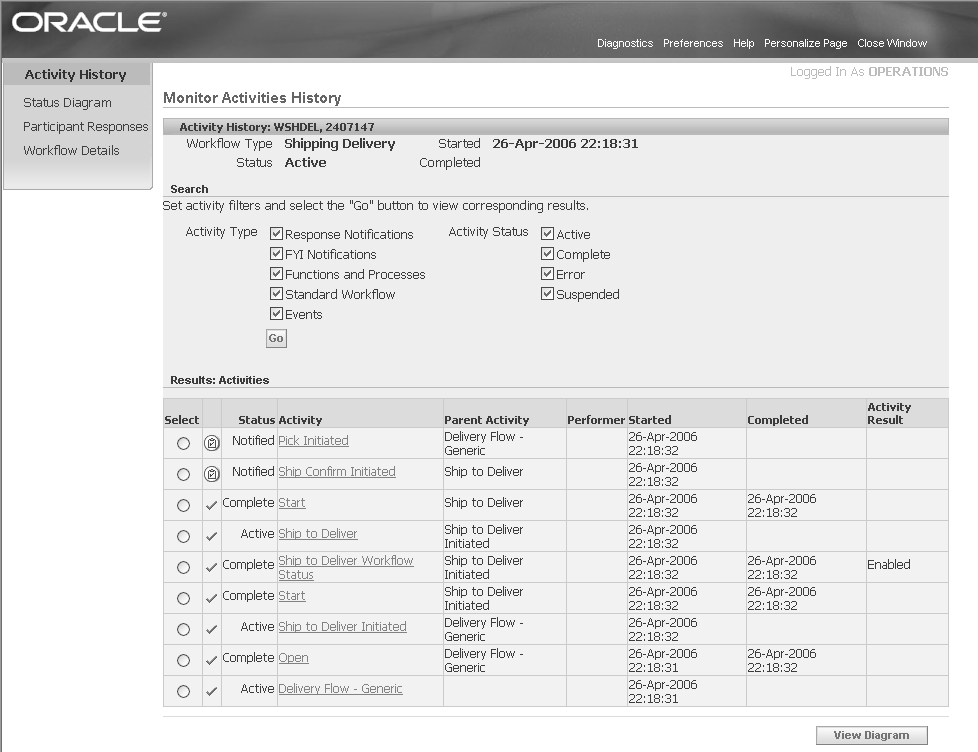Viewport: 978px width, 752px height.
Task: Open Participant Responses page
Action: [x=85, y=127]
